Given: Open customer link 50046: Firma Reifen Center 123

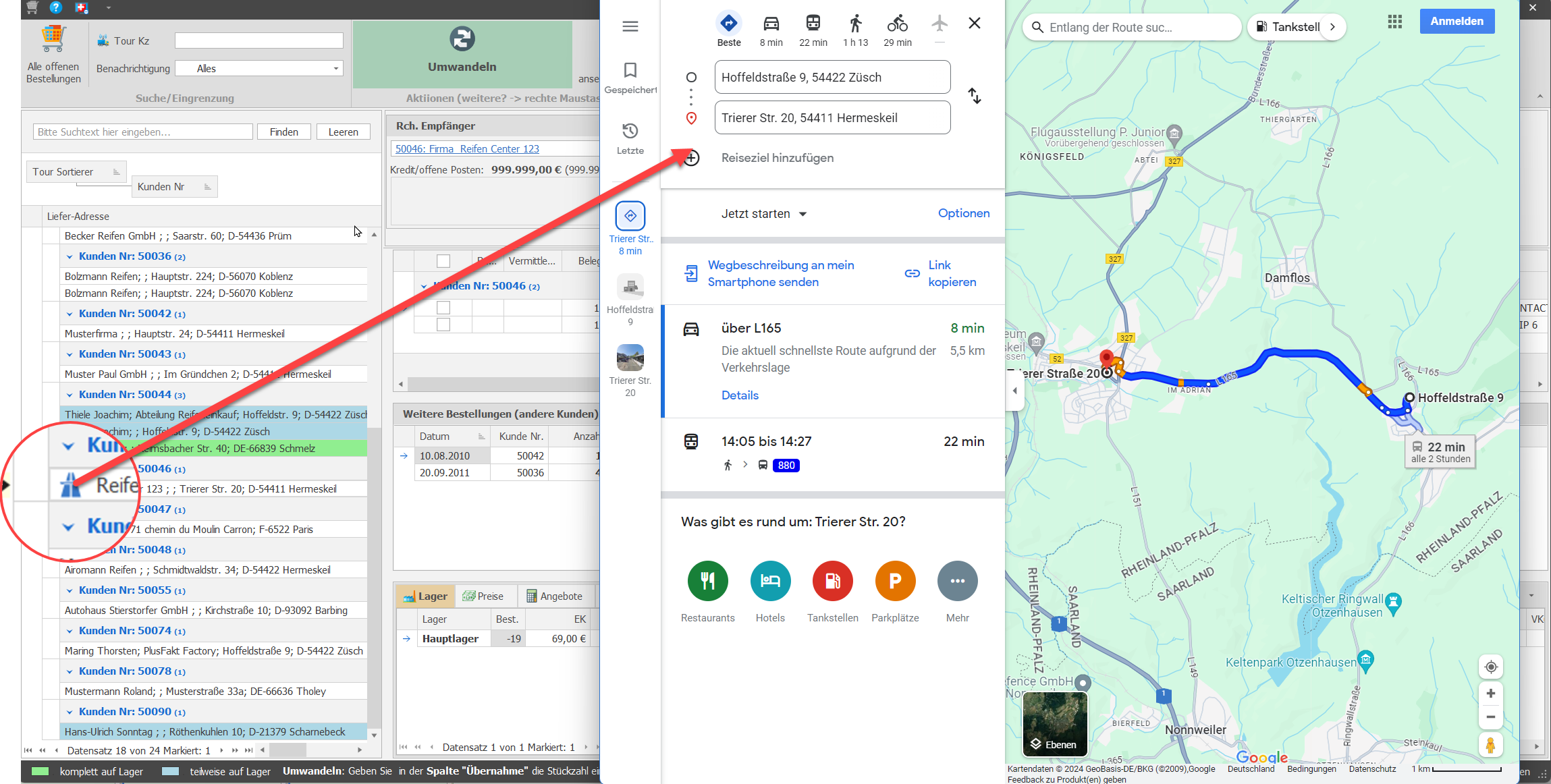Looking at the screenshot, I should (x=467, y=149).
